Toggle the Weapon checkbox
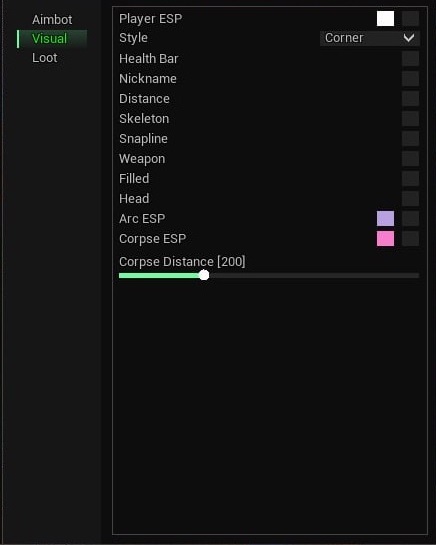This screenshot has height=545, width=436. 410,158
